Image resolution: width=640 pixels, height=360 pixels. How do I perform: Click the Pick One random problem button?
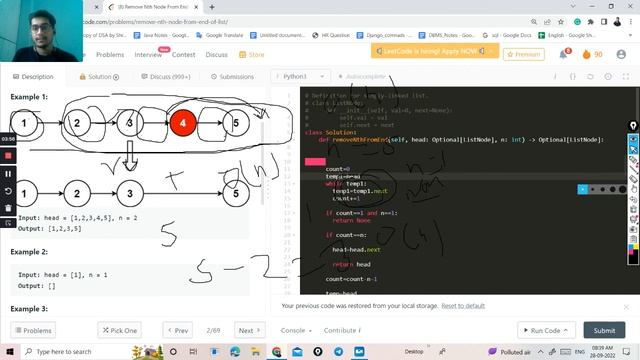click(x=120, y=330)
